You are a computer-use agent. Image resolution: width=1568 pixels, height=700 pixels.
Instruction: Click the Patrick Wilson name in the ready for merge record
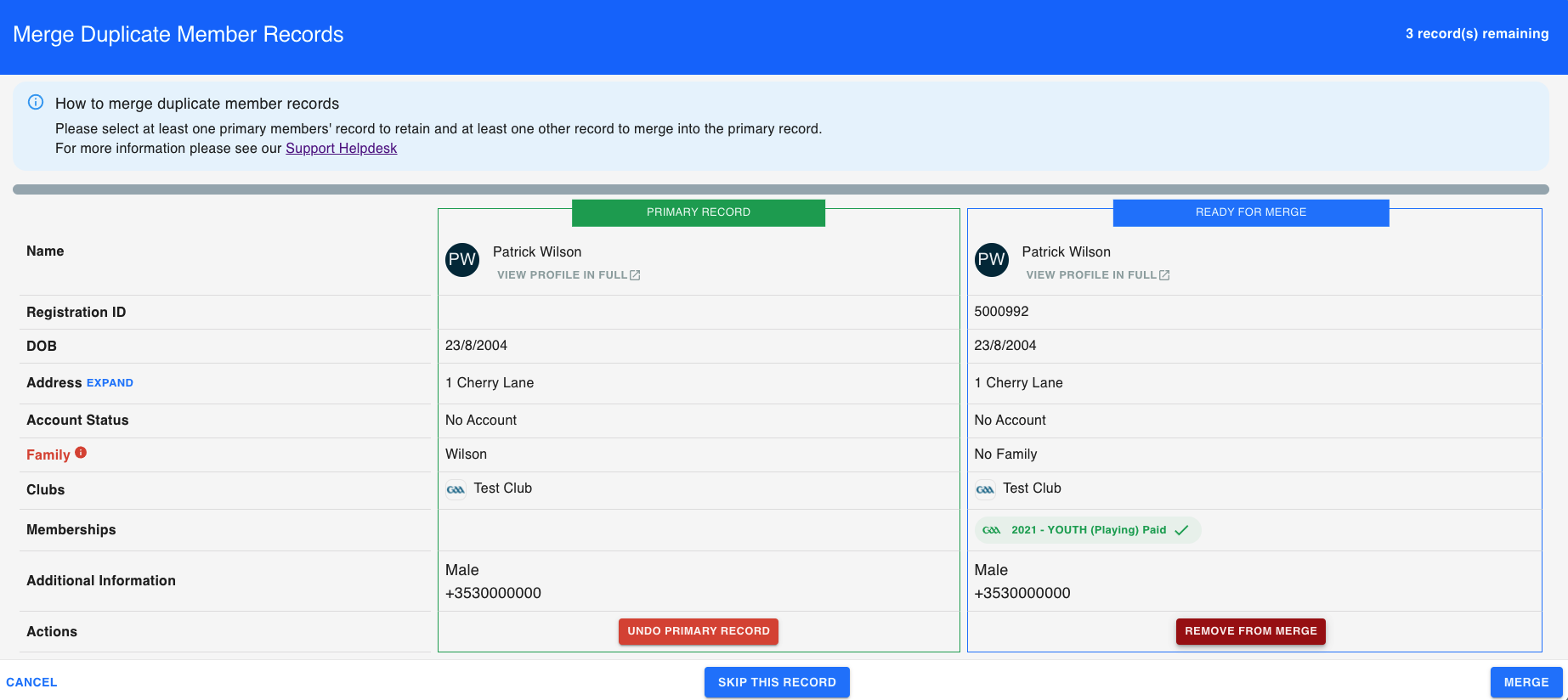pyautogui.click(x=1066, y=252)
